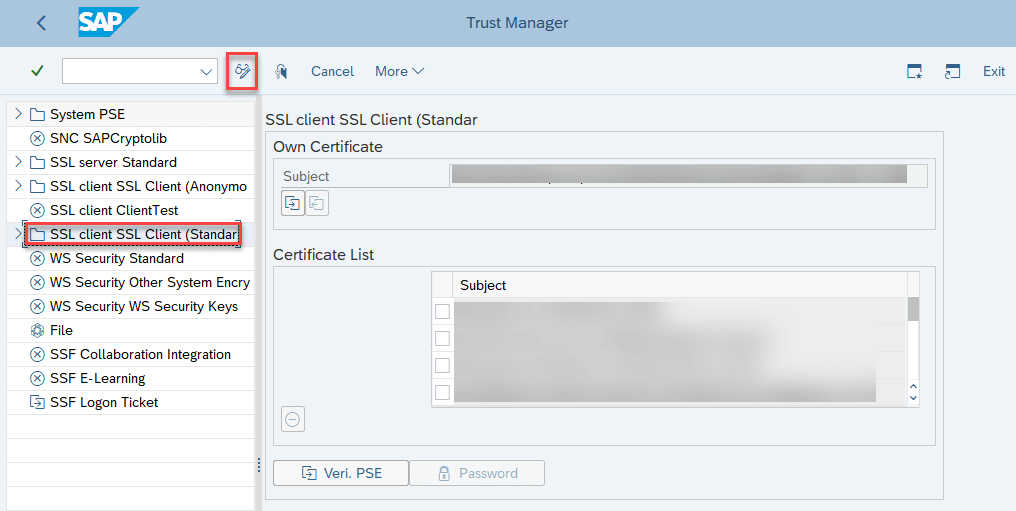Select WS Security WS Security Keys

point(144,306)
